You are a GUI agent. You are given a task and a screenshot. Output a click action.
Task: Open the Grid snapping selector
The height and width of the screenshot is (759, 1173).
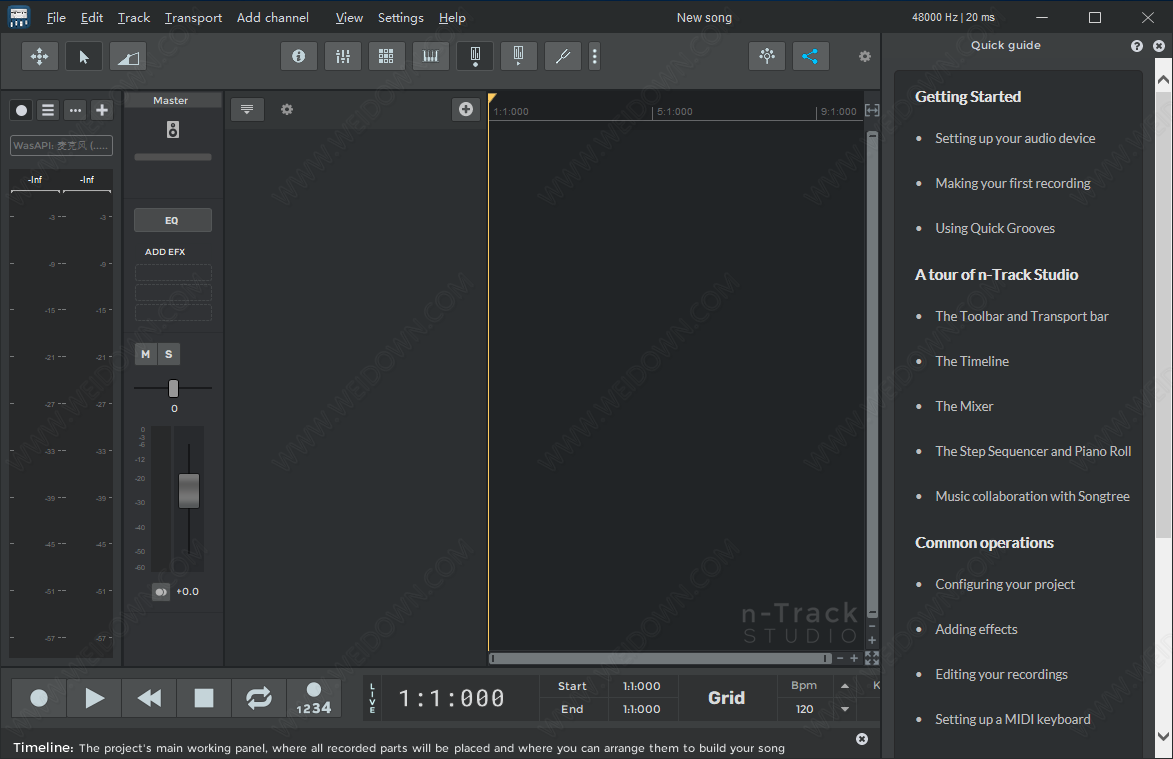click(726, 698)
